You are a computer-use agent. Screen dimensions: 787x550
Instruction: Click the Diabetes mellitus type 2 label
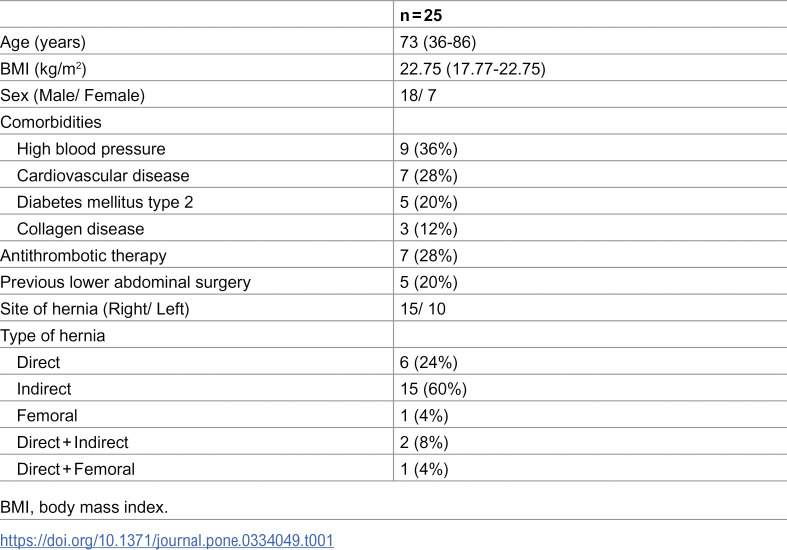tap(105, 202)
